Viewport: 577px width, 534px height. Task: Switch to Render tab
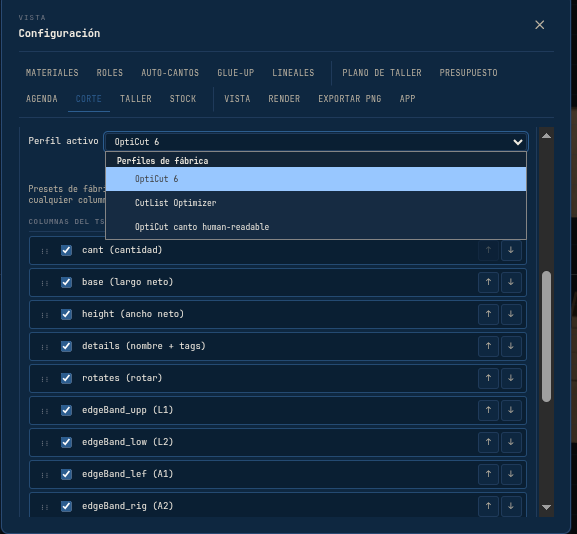coord(284,99)
